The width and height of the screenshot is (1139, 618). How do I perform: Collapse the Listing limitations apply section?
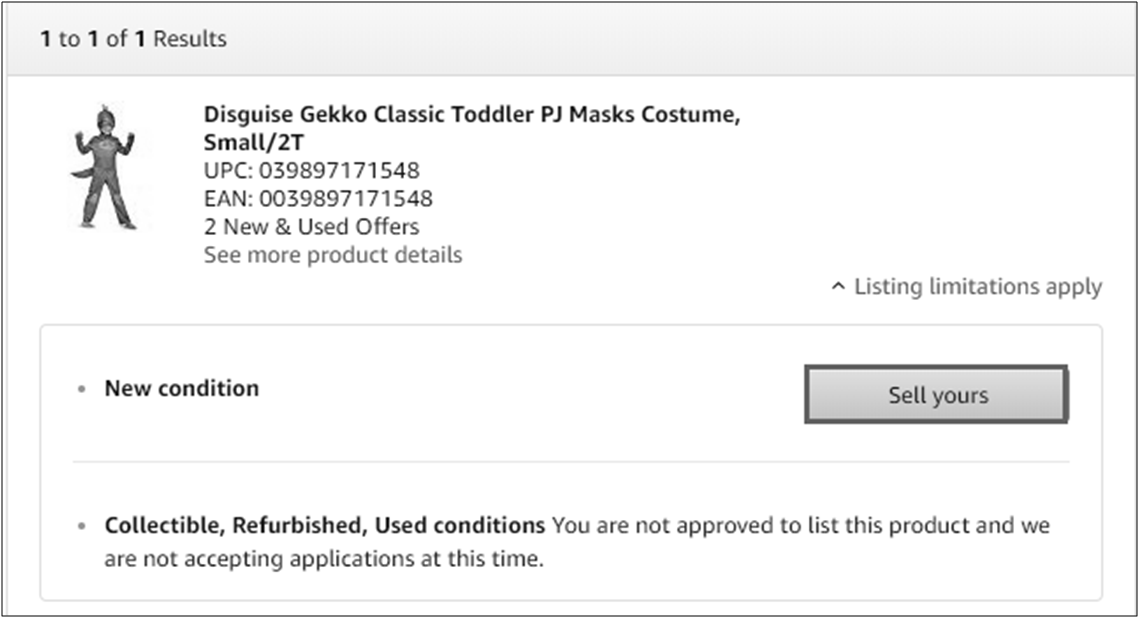[x=977, y=287]
